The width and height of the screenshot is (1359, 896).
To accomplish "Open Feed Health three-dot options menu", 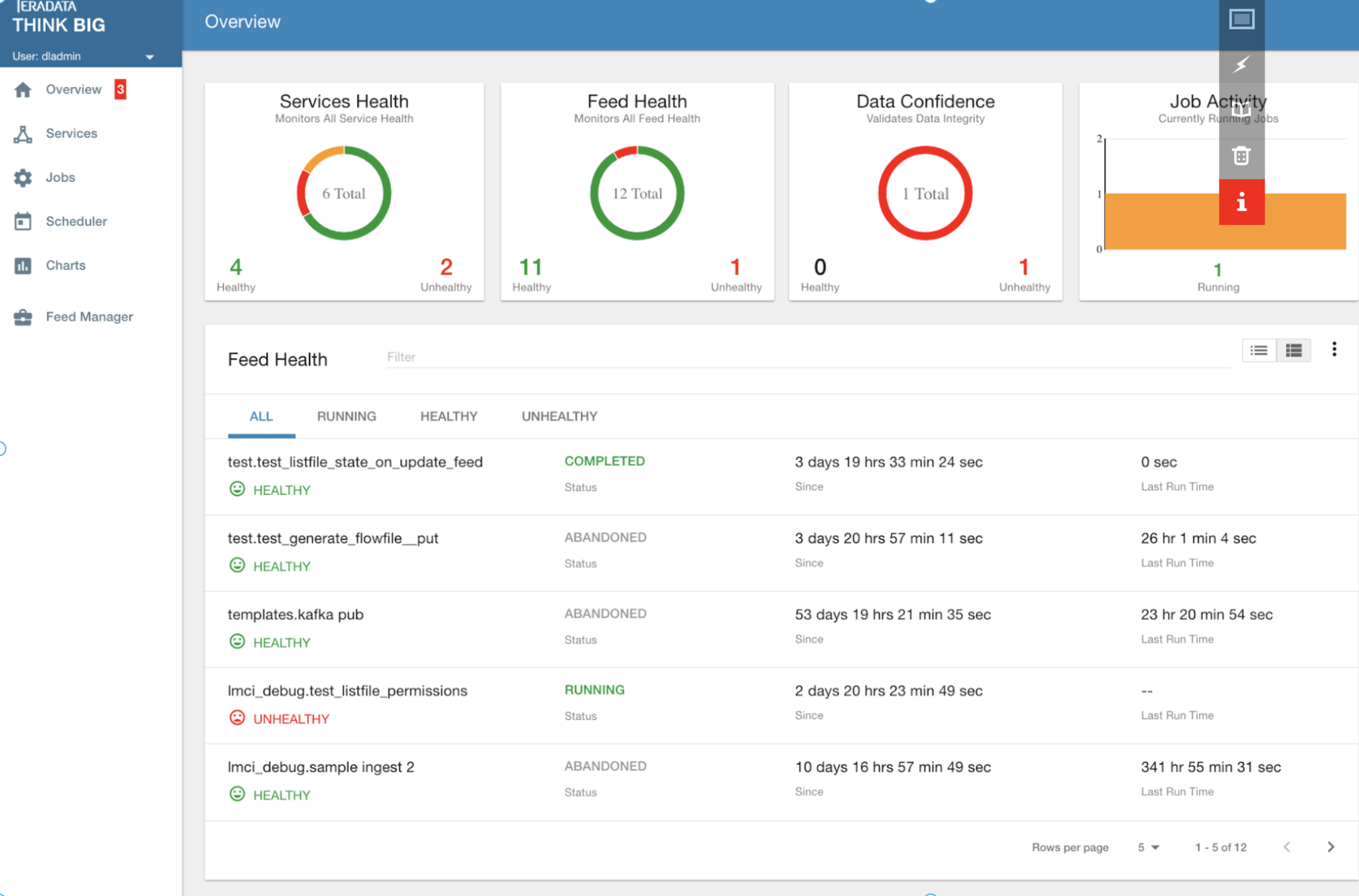I will point(1334,350).
